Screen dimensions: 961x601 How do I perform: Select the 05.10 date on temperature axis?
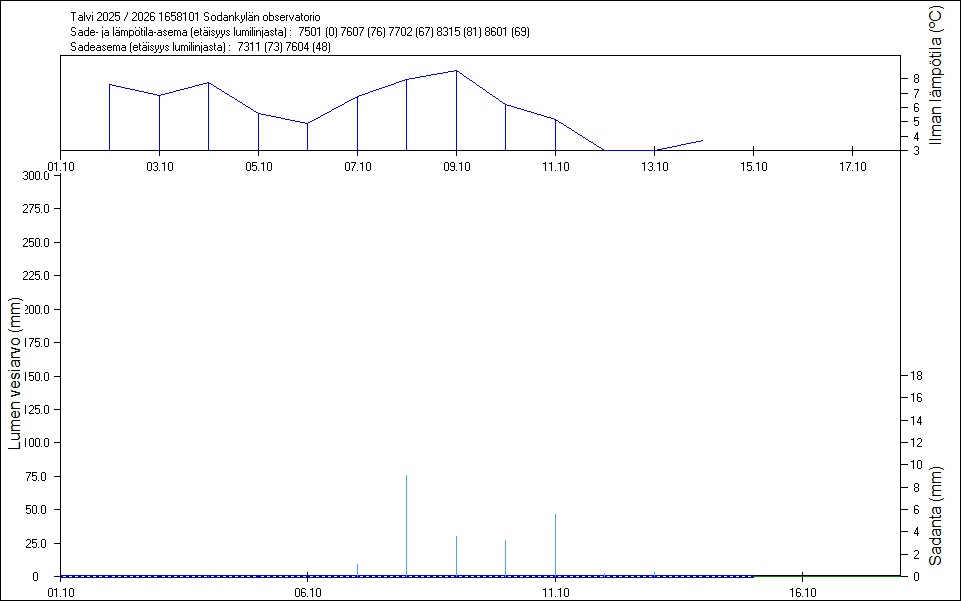[258, 166]
